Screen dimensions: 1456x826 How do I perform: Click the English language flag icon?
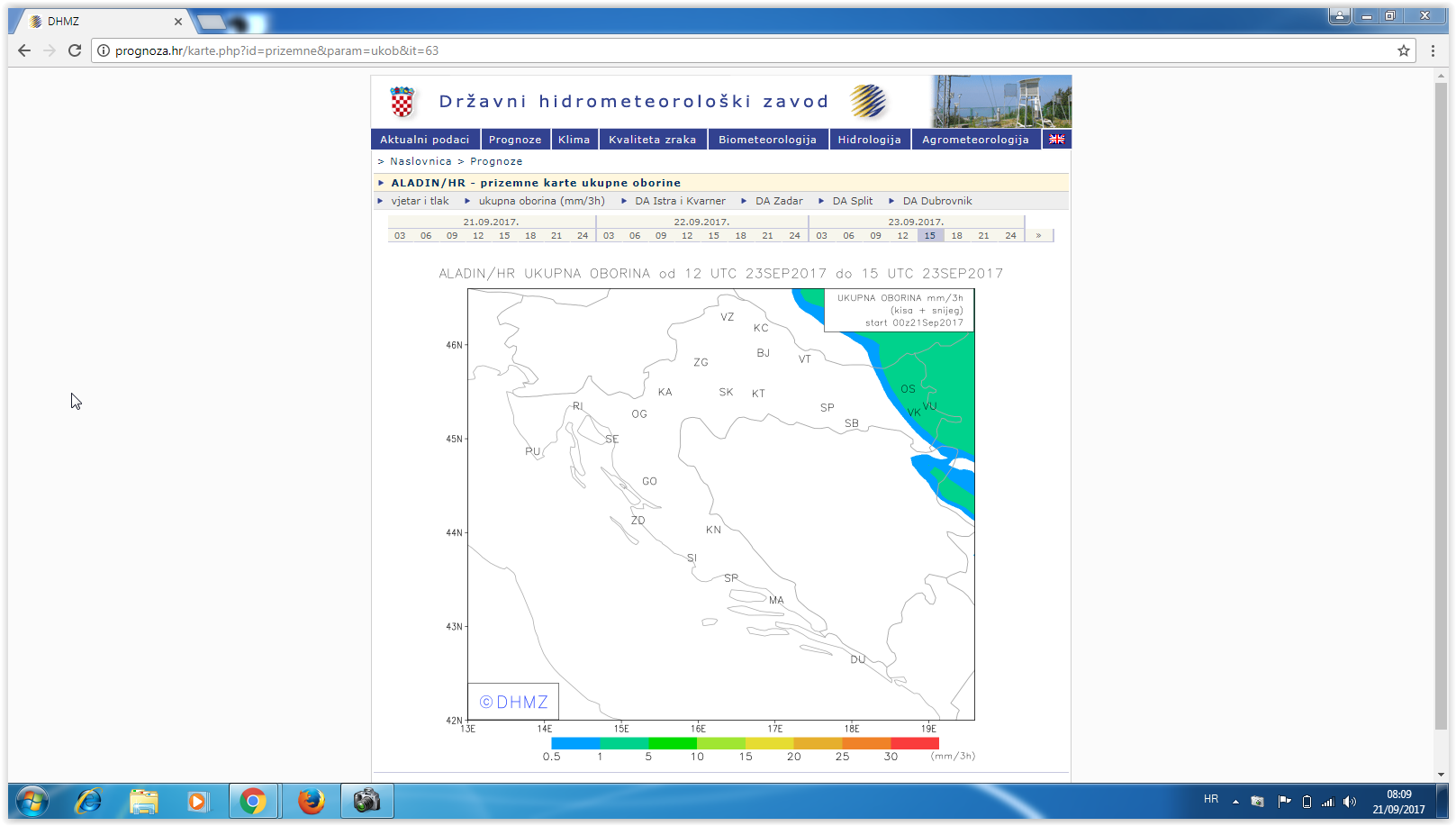[1056, 140]
